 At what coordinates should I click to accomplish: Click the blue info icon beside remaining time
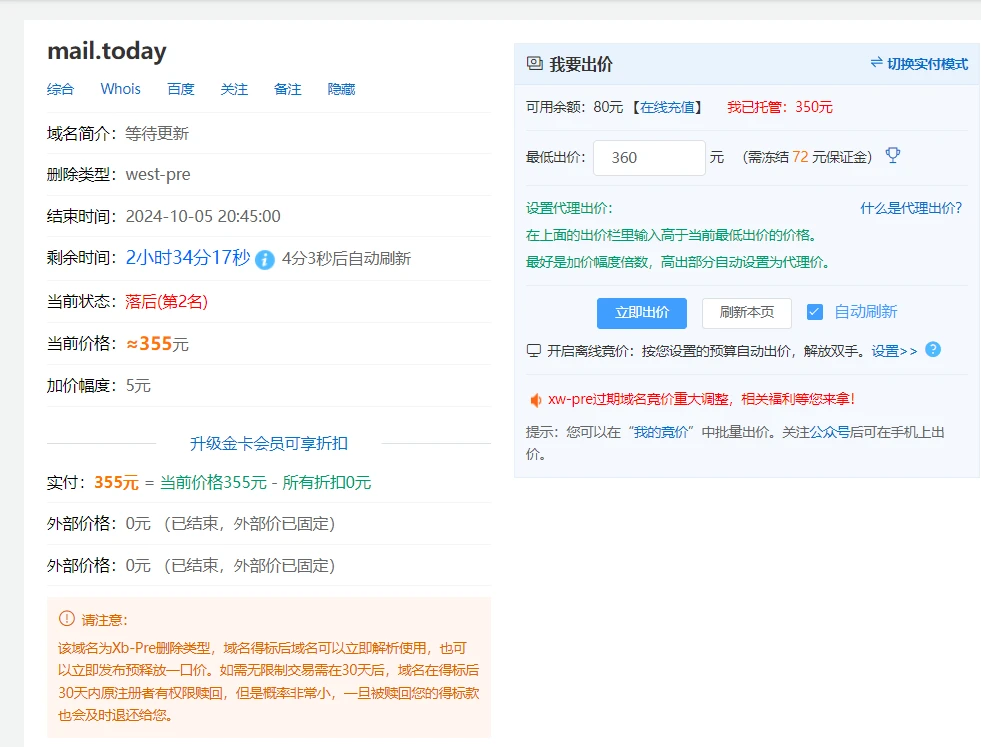tap(265, 259)
